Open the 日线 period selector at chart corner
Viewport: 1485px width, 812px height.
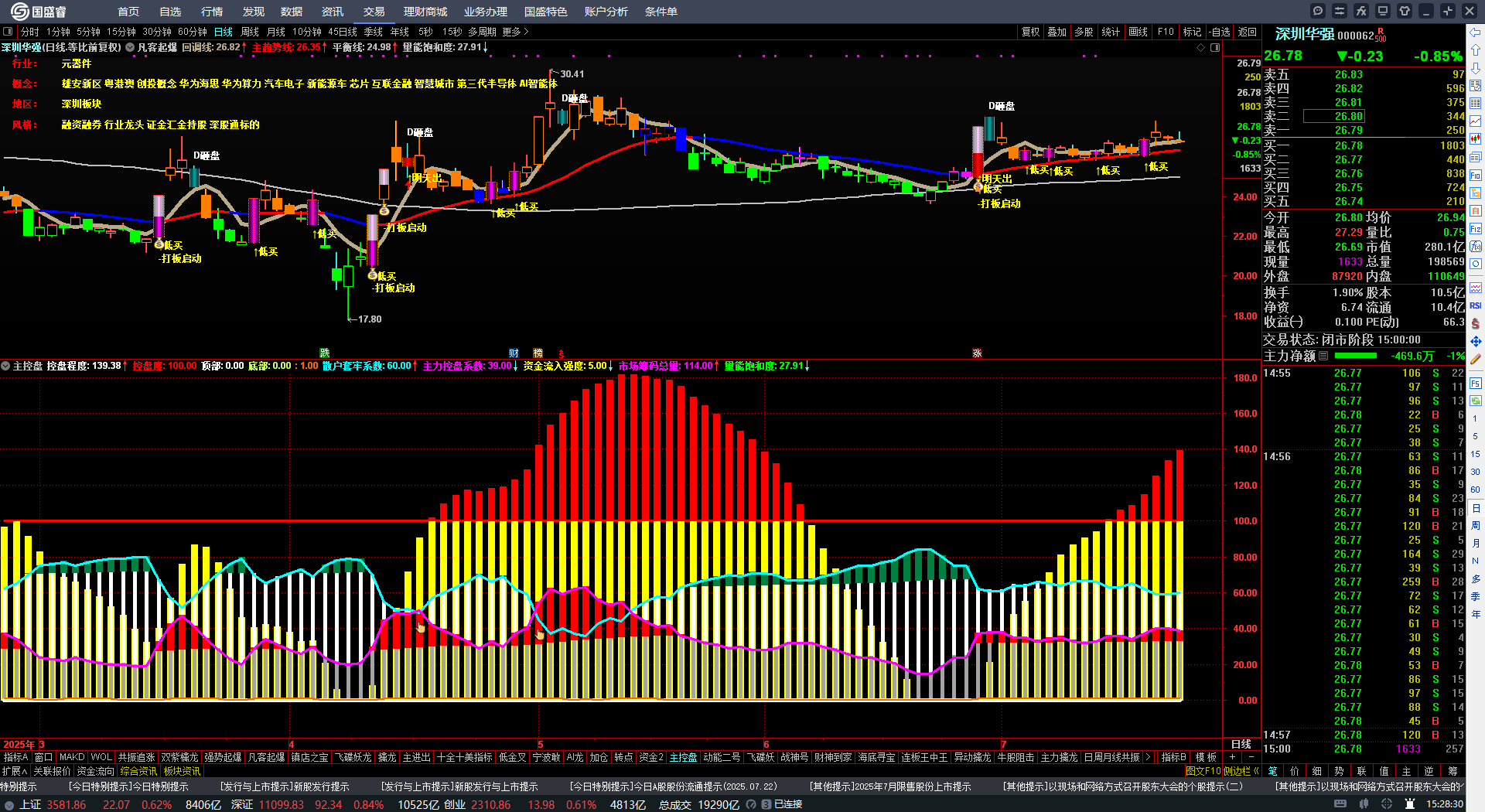click(1241, 744)
